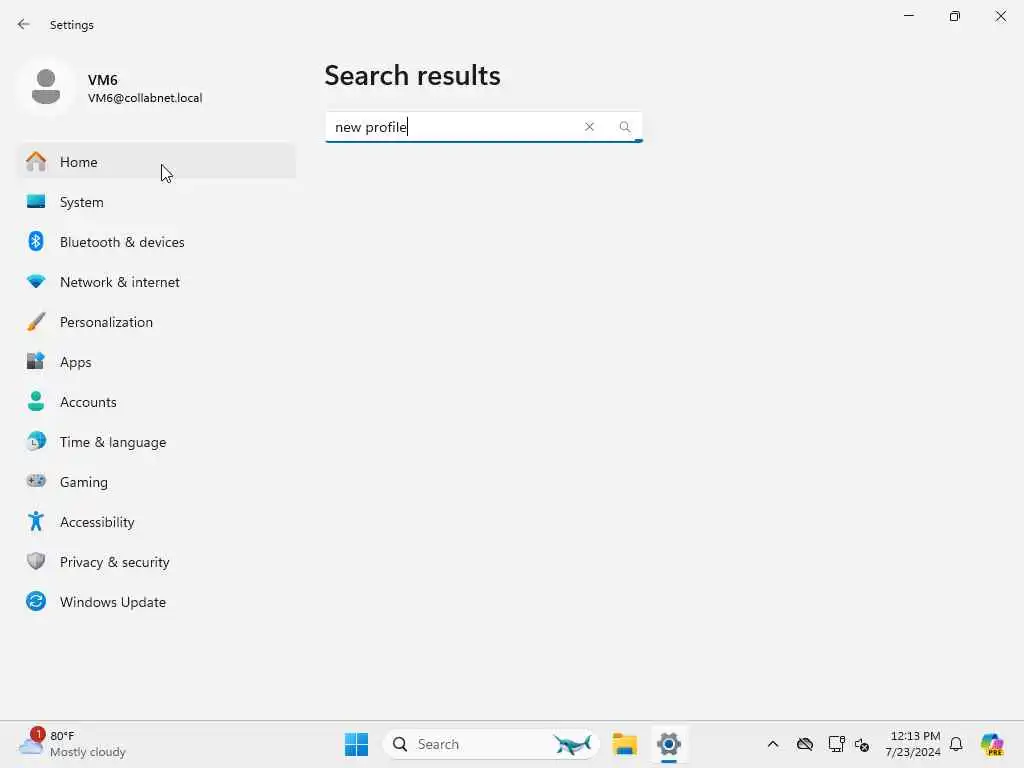Viewport: 1024px width, 768px height.
Task: Open the Windows Start menu
Action: pyautogui.click(x=356, y=744)
